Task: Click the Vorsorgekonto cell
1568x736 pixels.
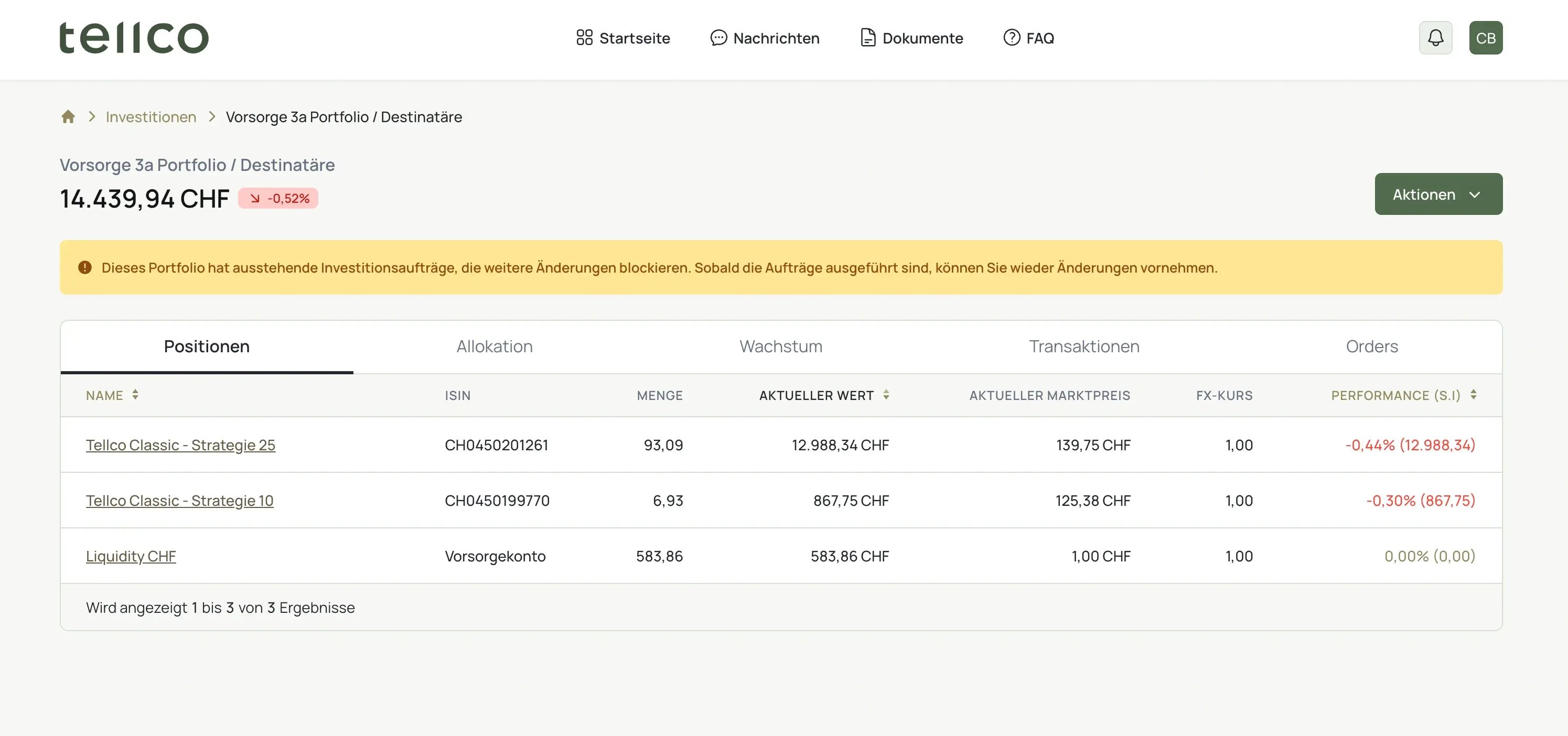Action: click(495, 556)
